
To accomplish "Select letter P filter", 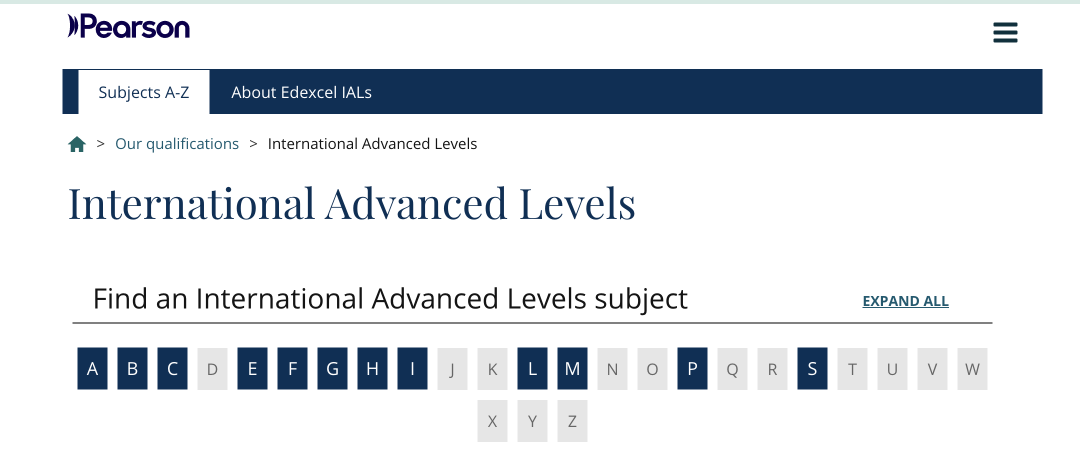I will (x=692, y=368).
